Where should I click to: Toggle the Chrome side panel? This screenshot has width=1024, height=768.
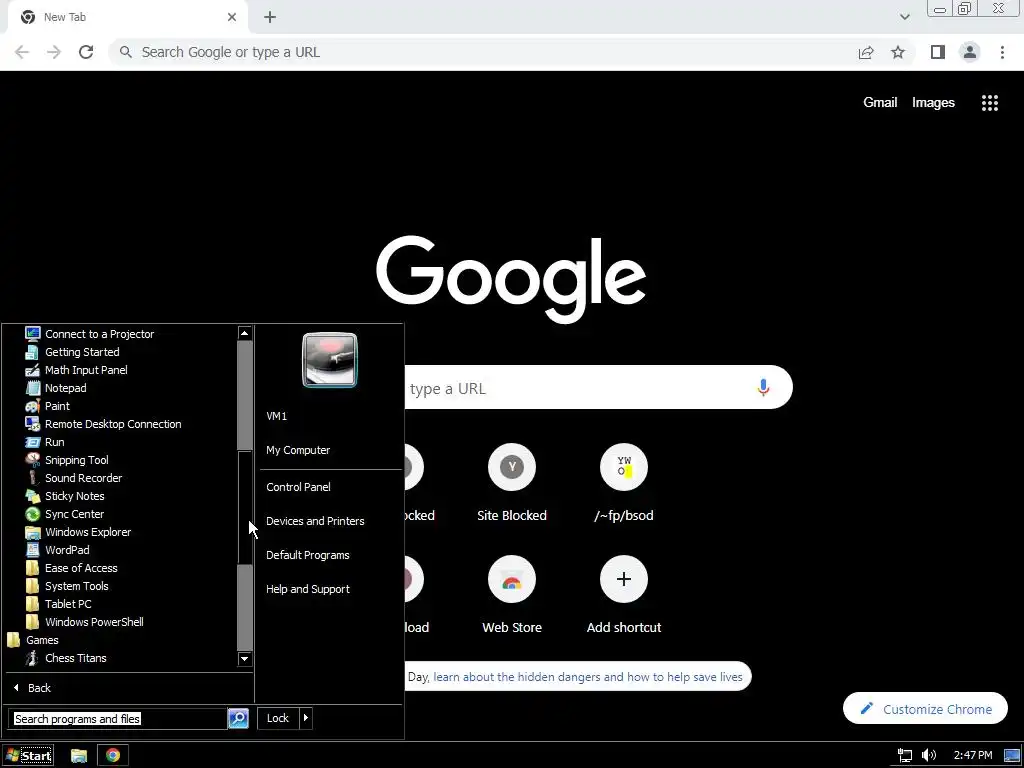point(938,52)
